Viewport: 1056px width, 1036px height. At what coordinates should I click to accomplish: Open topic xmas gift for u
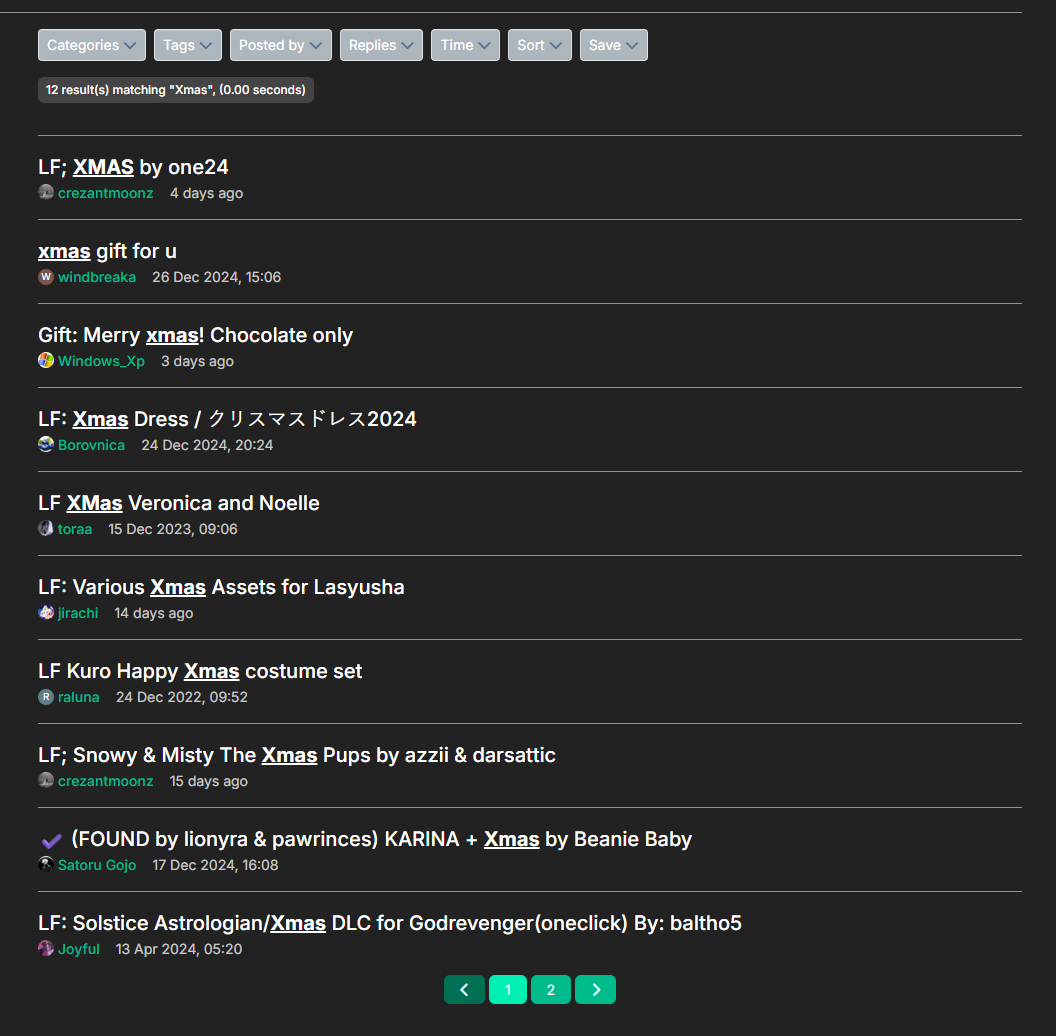click(x=107, y=251)
